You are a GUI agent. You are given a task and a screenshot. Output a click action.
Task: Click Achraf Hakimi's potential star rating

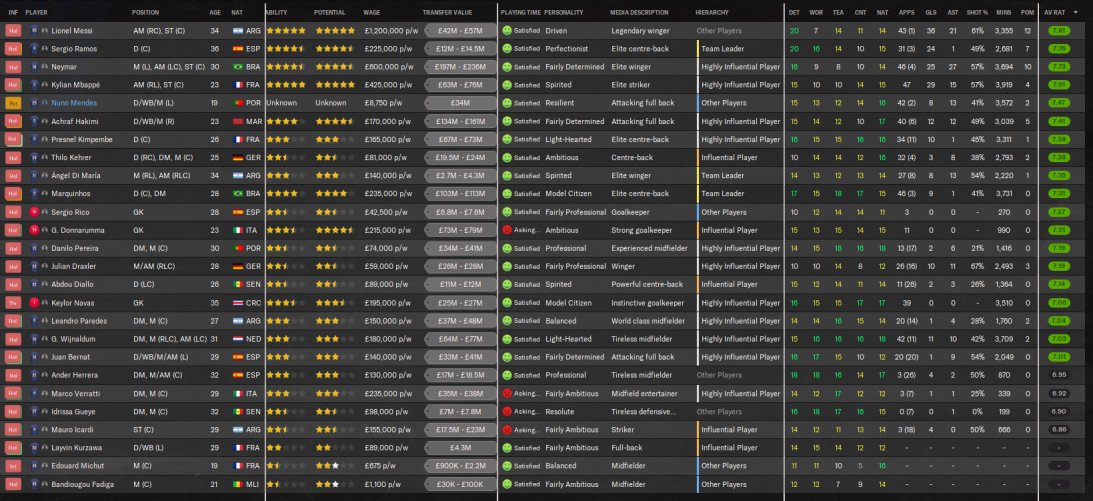point(335,121)
